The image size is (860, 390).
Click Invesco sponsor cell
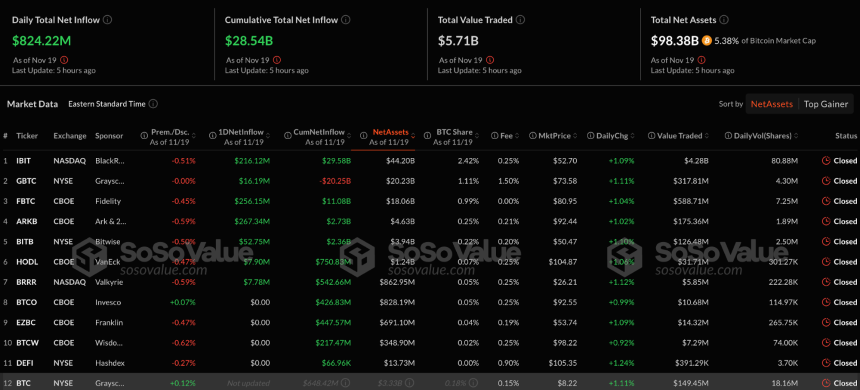pyautogui.click(x=108, y=302)
